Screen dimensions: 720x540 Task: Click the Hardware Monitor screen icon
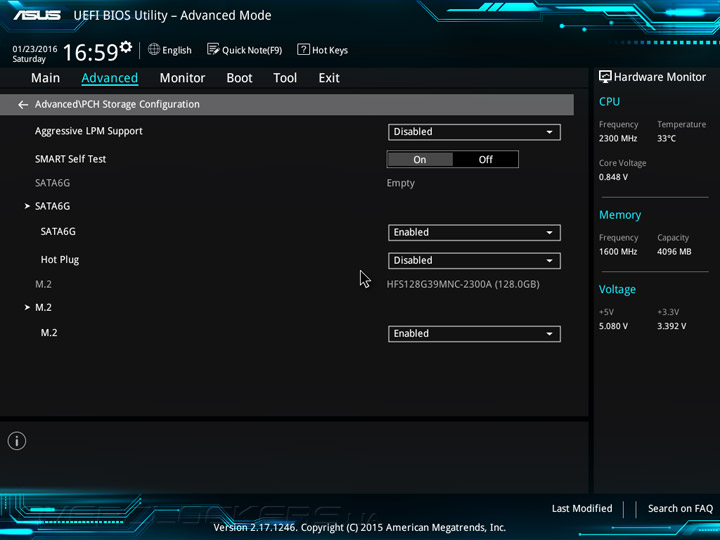605,77
